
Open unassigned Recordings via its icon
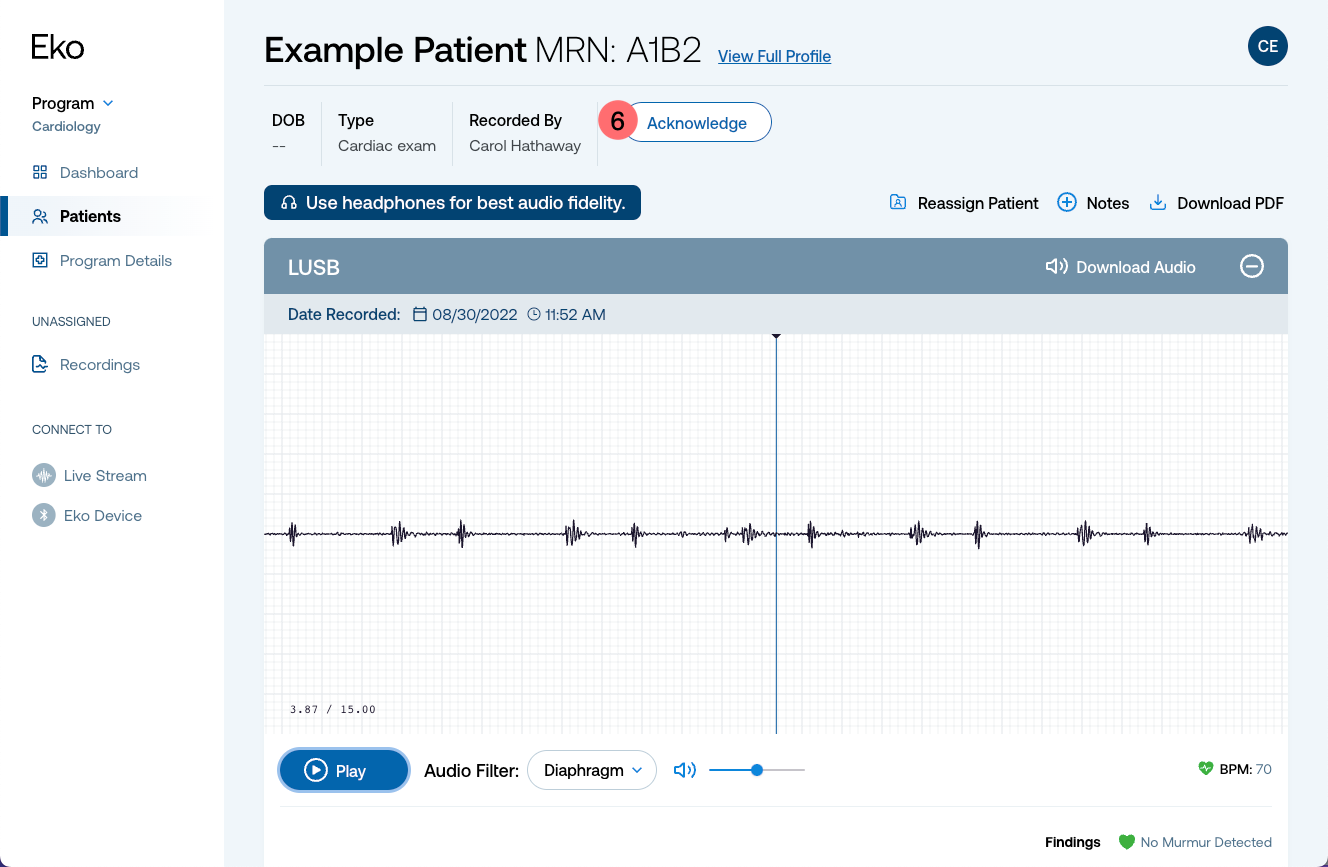pyautogui.click(x=40, y=364)
